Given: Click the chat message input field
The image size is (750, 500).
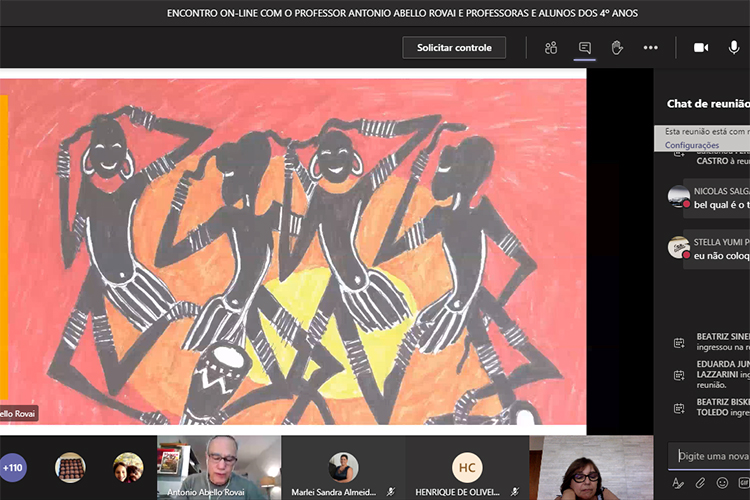Looking at the screenshot, I should tap(712, 456).
